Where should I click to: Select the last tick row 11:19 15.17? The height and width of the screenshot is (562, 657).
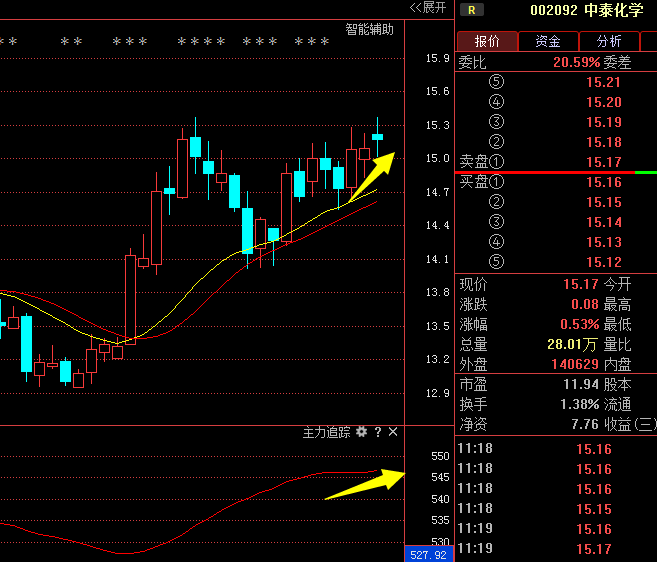tap(556, 549)
